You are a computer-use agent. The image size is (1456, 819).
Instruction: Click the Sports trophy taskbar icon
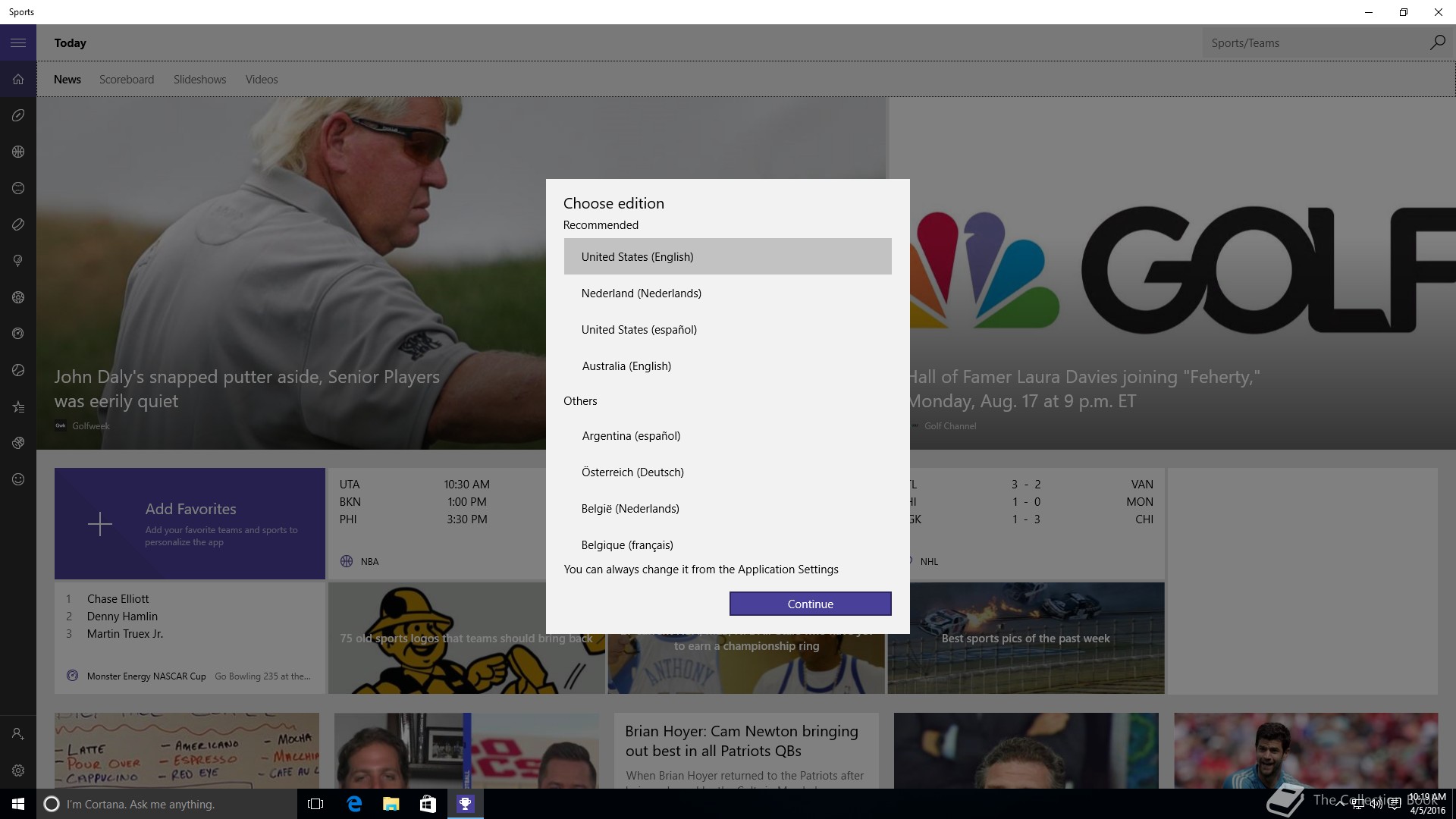pos(465,804)
